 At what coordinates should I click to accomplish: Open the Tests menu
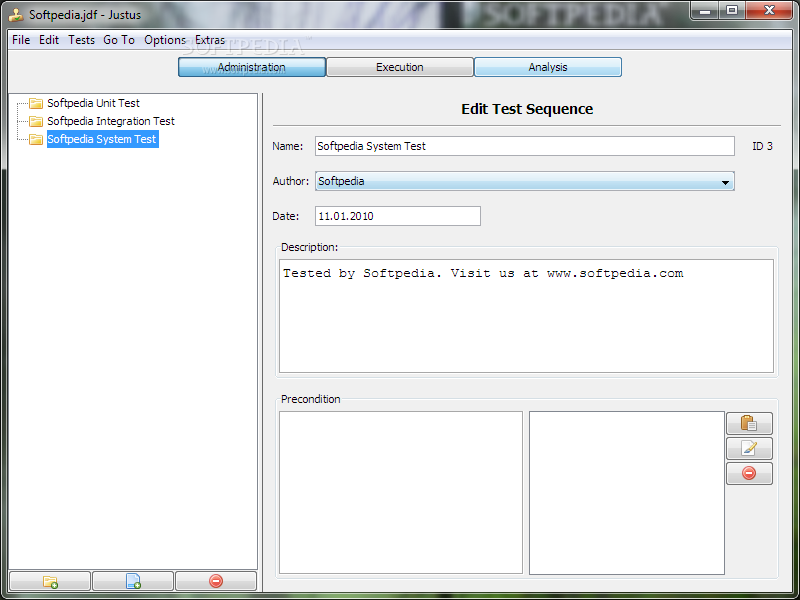click(82, 40)
